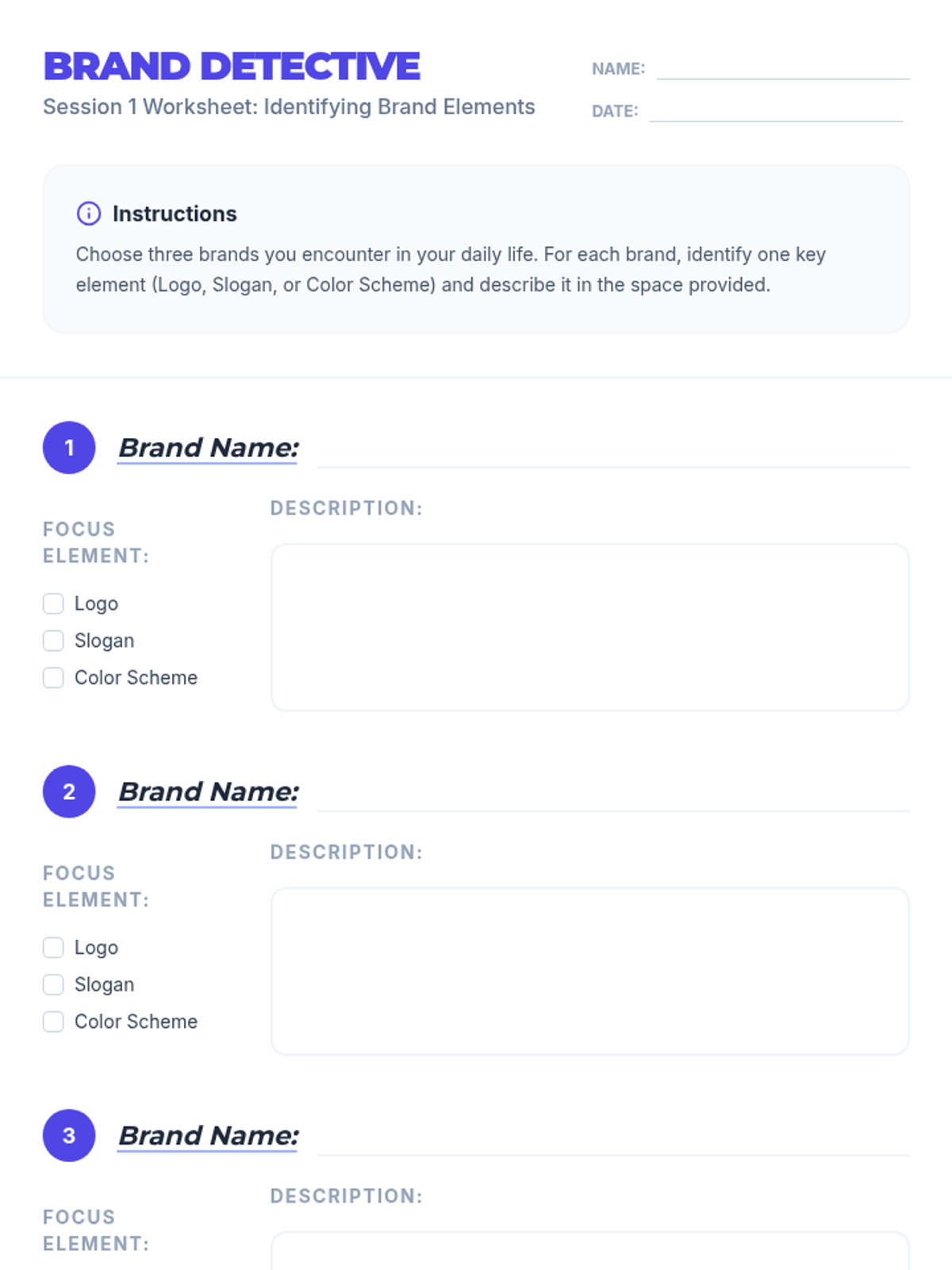Screen dimensions: 952x1270
Task: Check Color Scheme checkbox for brand 1
Action: point(53,678)
